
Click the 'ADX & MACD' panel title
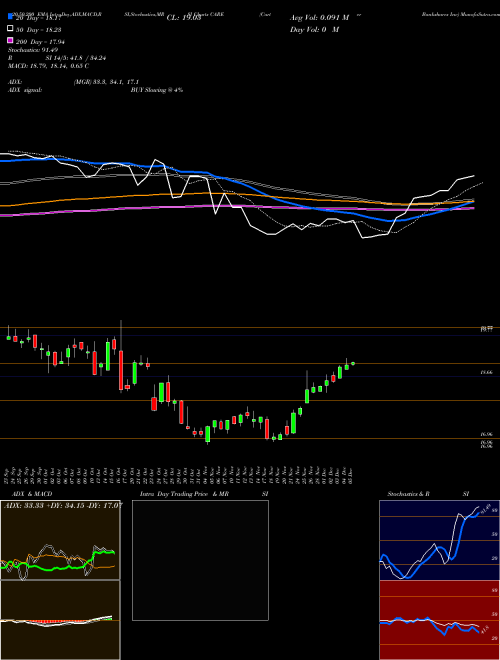coord(32,494)
